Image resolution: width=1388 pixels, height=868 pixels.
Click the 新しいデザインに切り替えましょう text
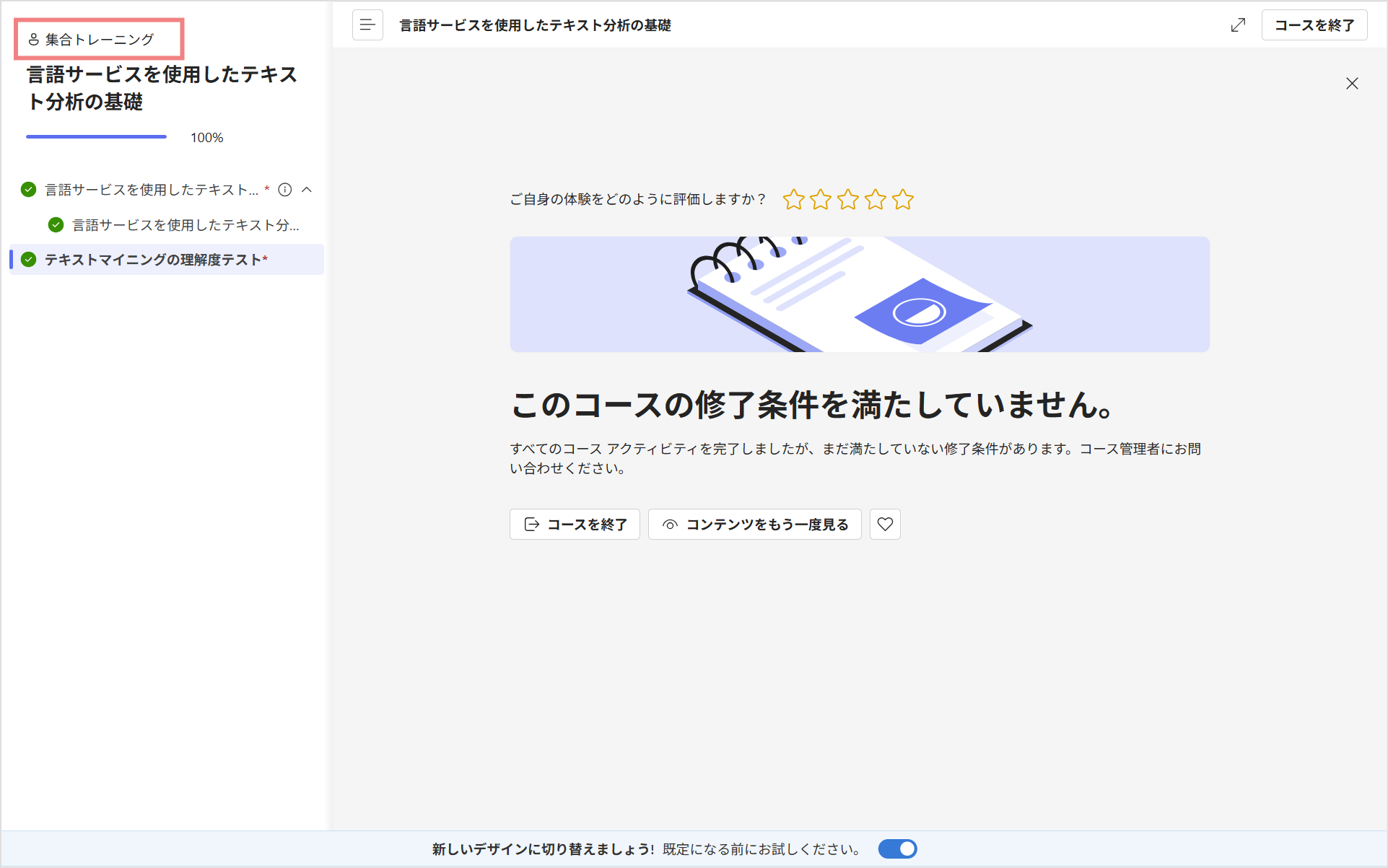pos(544,849)
